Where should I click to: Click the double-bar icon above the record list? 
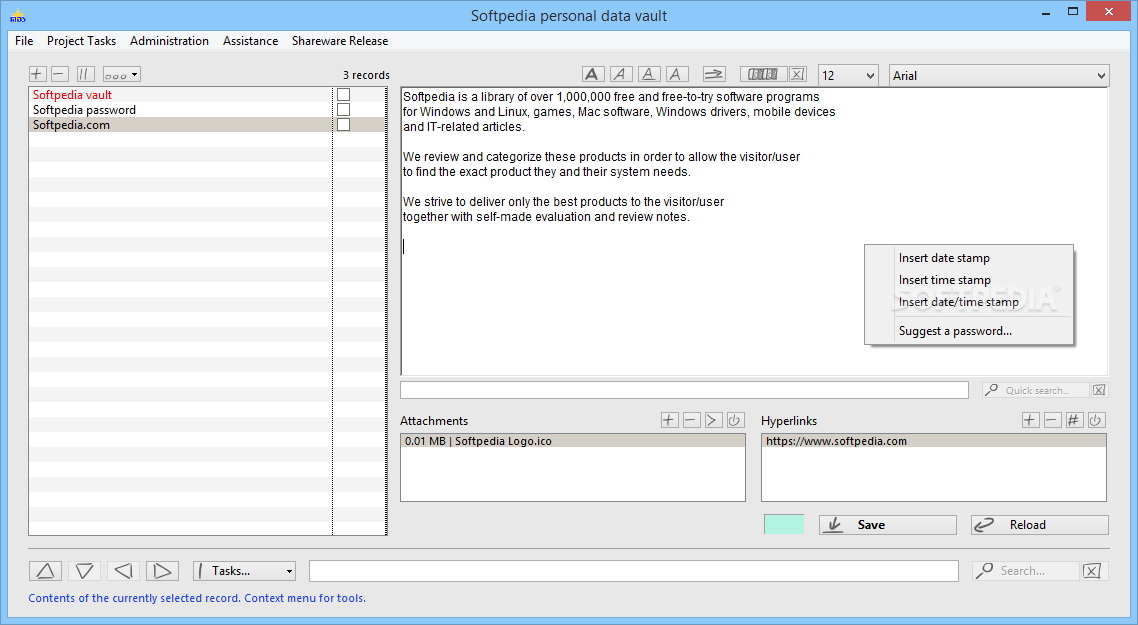click(85, 74)
